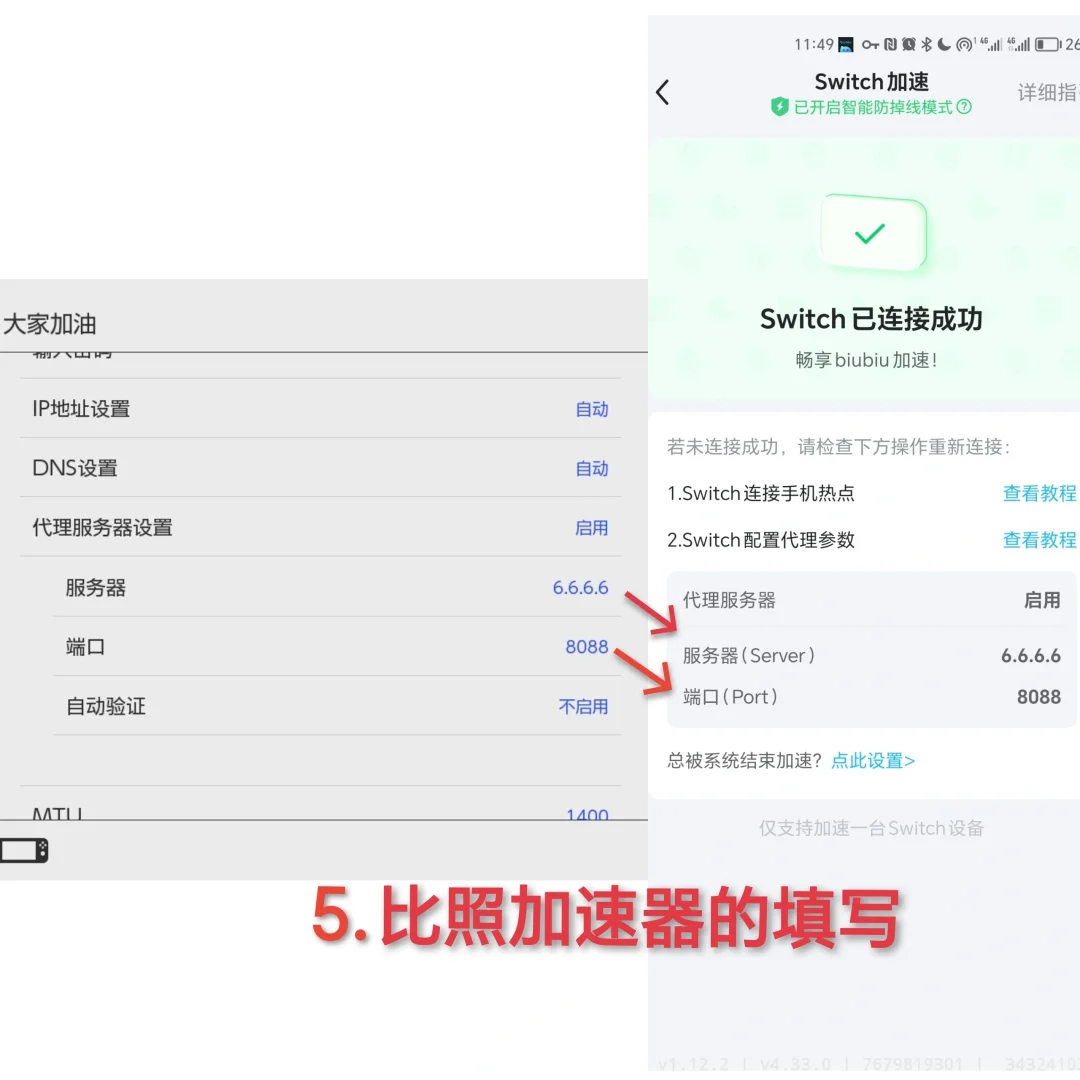This screenshot has width=1080, height=1080.
Task: Tap the hotspot icon in status bar
Action: [x=964, y=45]
